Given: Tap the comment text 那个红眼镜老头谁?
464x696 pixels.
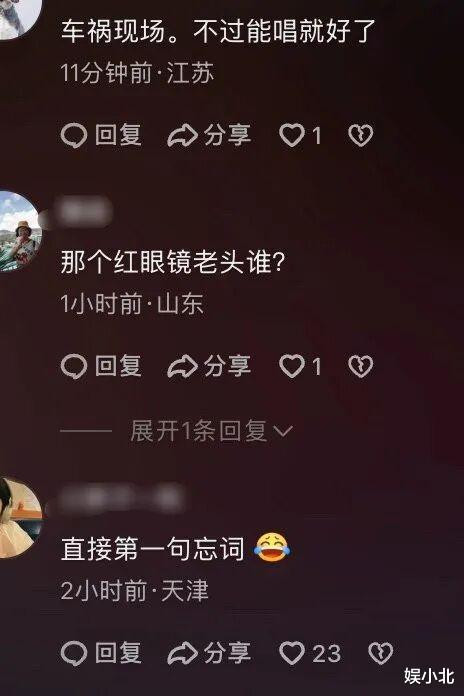Looking at the screenshot, I should tap(172, 262).
